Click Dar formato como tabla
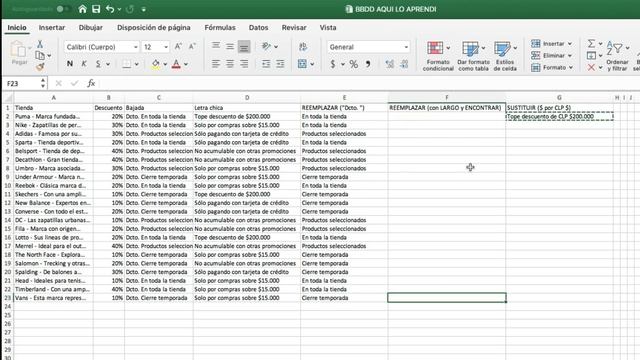Screen dimensions: 640x360 coord(473,56)
